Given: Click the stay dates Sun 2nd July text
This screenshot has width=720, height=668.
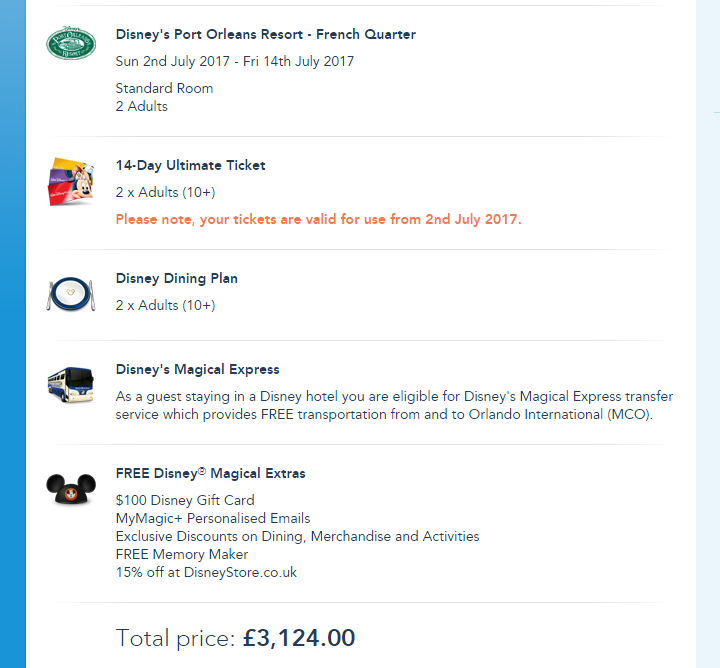Looking at the screenshot, I should (234, 61).
